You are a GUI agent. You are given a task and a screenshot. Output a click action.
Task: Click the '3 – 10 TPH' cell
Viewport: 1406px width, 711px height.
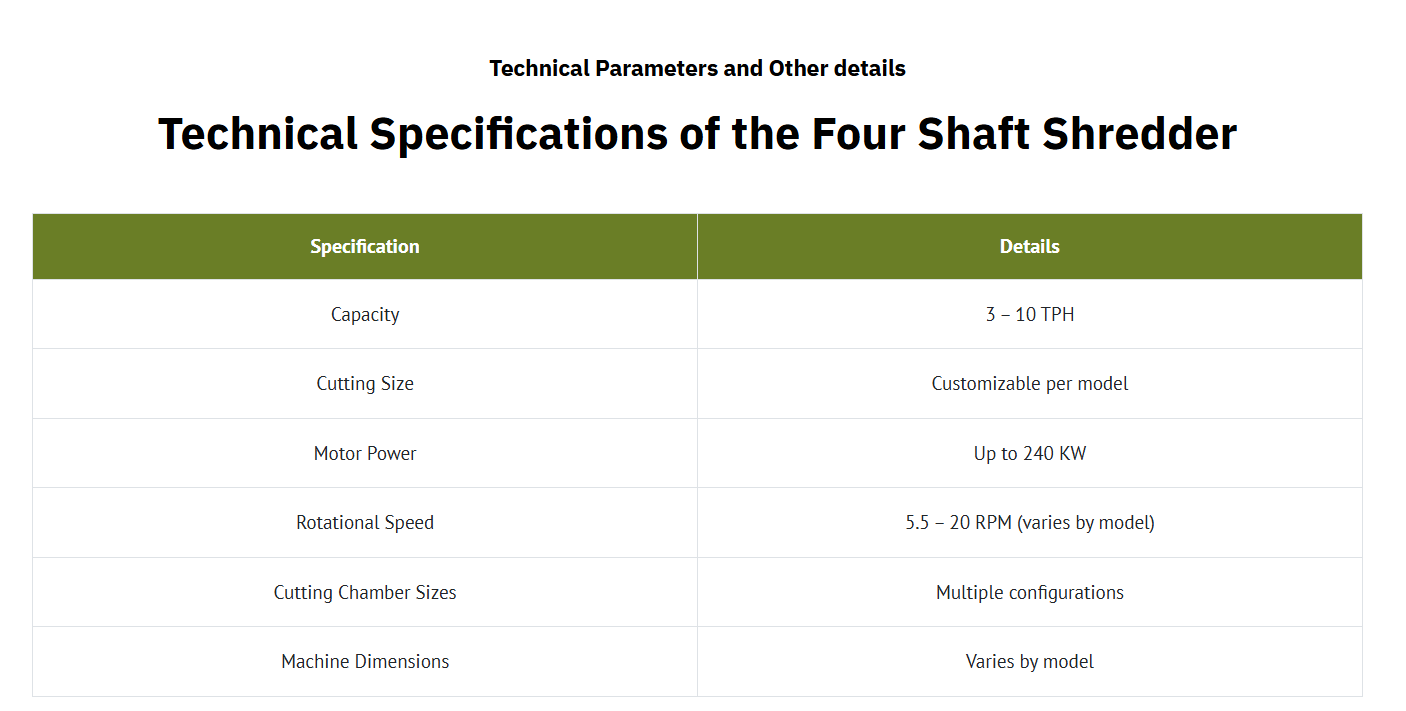(1030, 314)
